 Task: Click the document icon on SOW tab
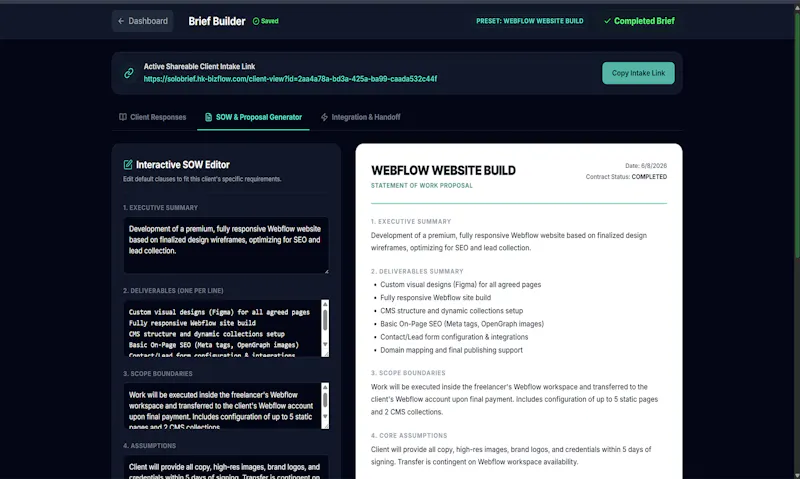208,117
